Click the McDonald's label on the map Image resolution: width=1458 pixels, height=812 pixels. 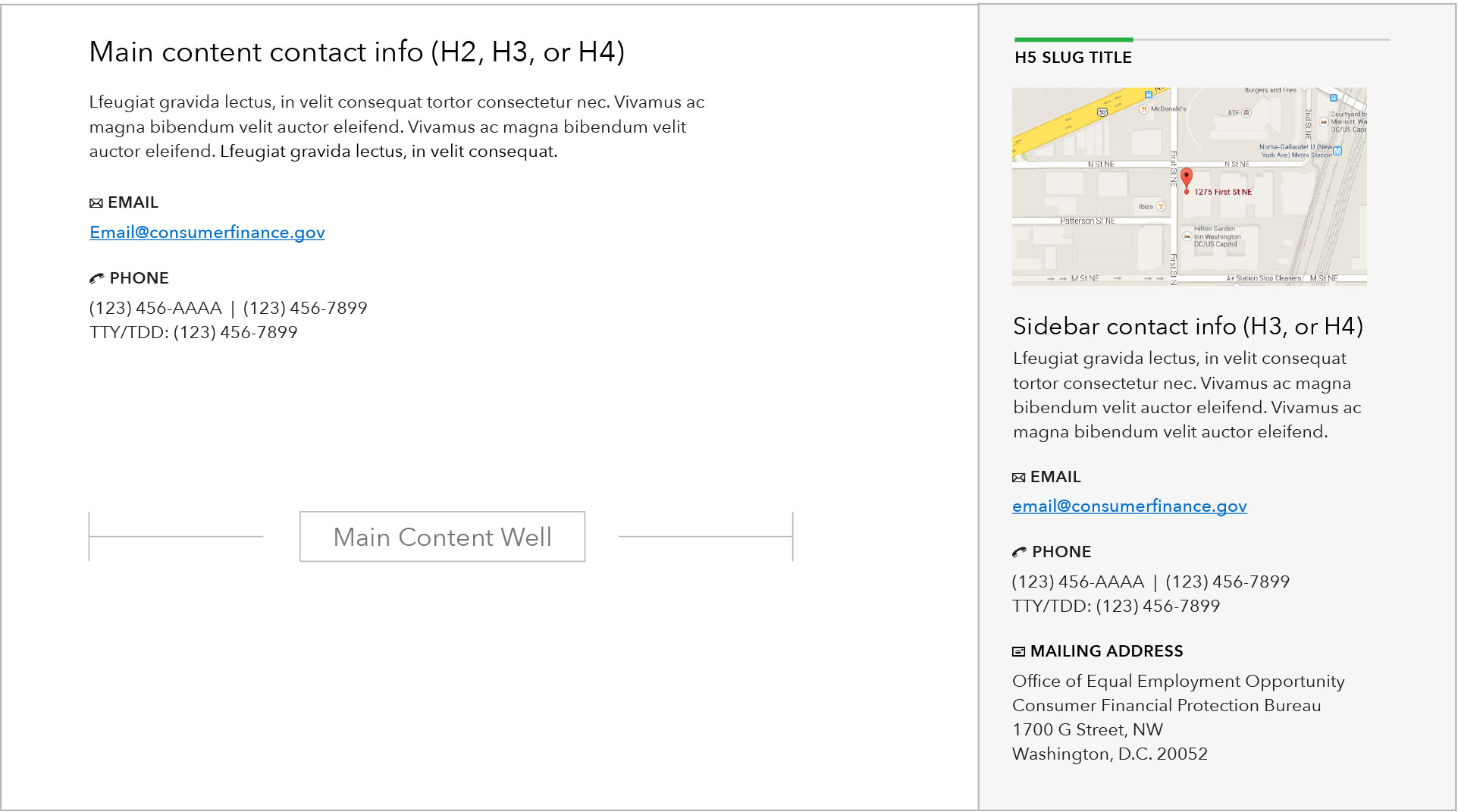(x=1168, y=109)
